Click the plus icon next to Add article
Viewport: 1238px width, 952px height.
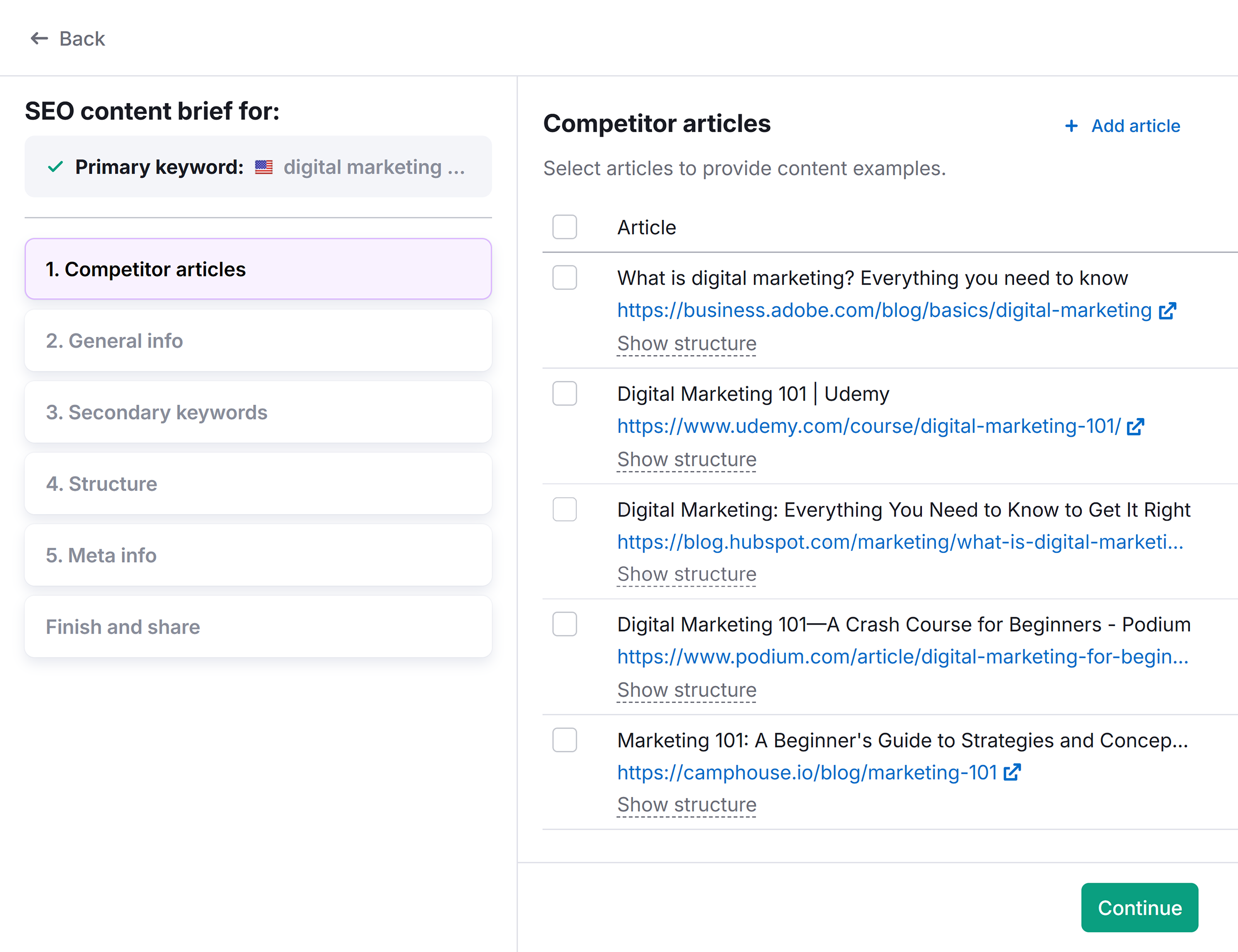[x=1071, y=126]
